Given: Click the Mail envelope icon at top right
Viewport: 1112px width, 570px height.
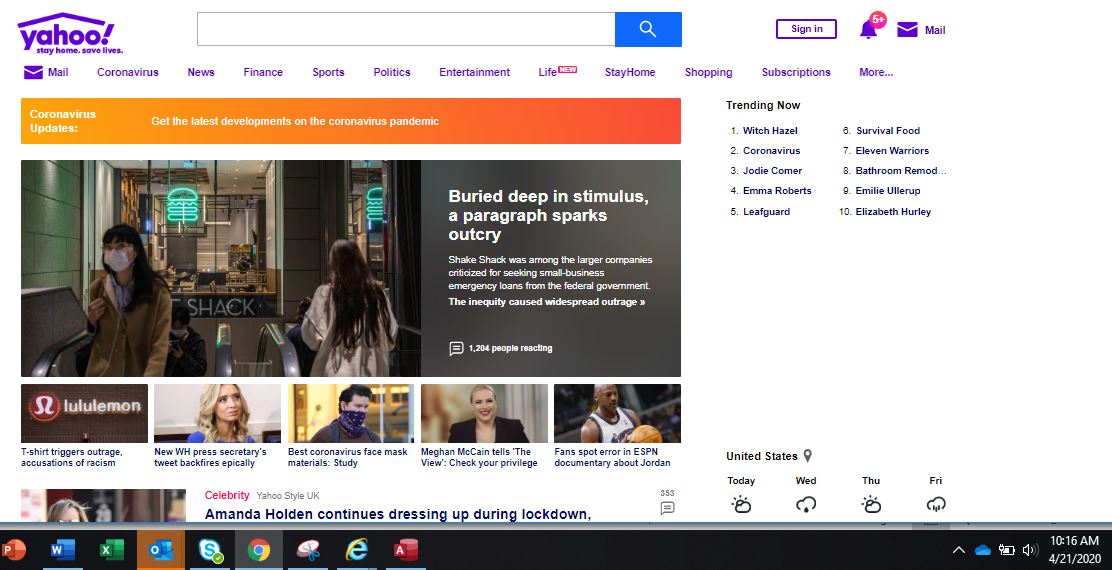Looking at the screenshot, I should tap(907, 30).
